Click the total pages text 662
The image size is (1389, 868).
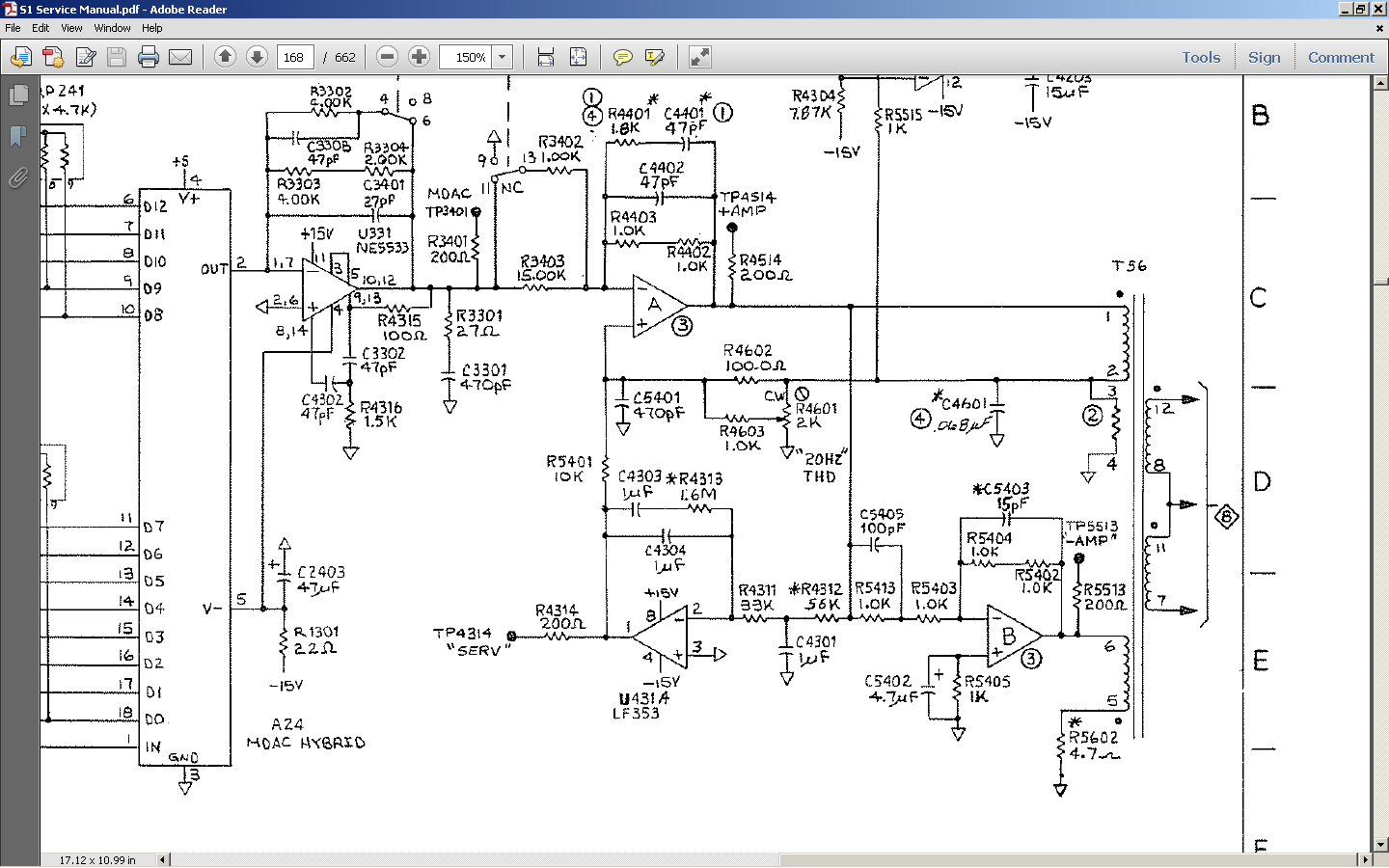coord(345,58)
